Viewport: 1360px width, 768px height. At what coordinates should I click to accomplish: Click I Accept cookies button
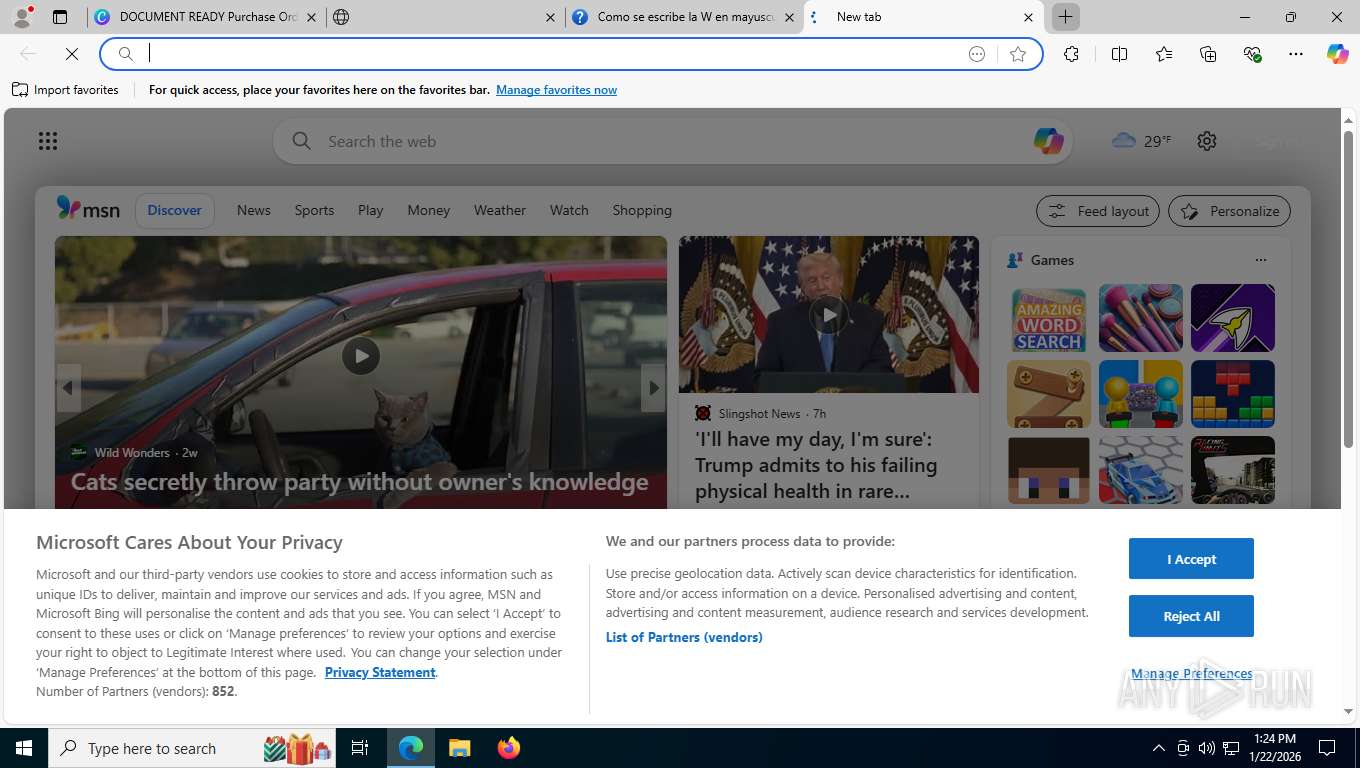point(1191,559)
